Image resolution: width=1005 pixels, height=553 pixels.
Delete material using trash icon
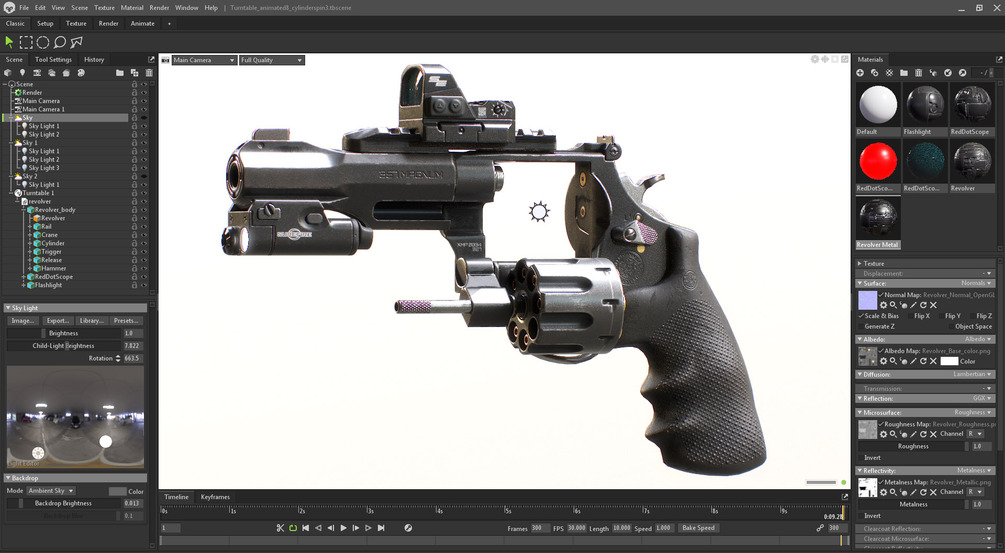[918, 73]
